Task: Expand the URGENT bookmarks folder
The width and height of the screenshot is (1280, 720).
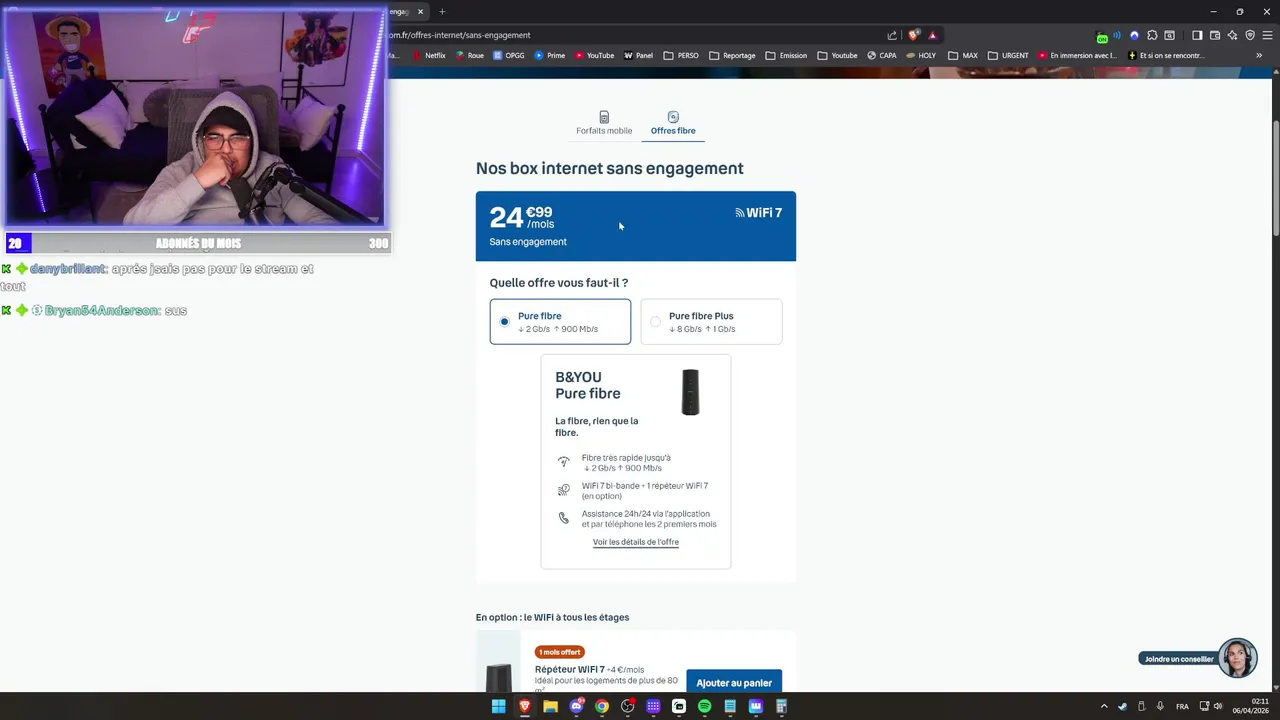Action: coord(1008,56)
